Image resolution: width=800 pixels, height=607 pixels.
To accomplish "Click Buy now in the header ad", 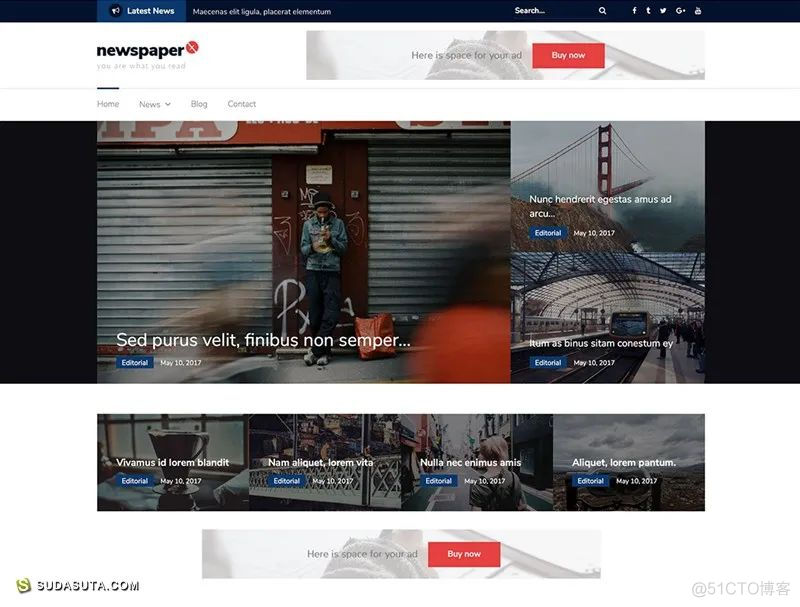I will 568,55.
